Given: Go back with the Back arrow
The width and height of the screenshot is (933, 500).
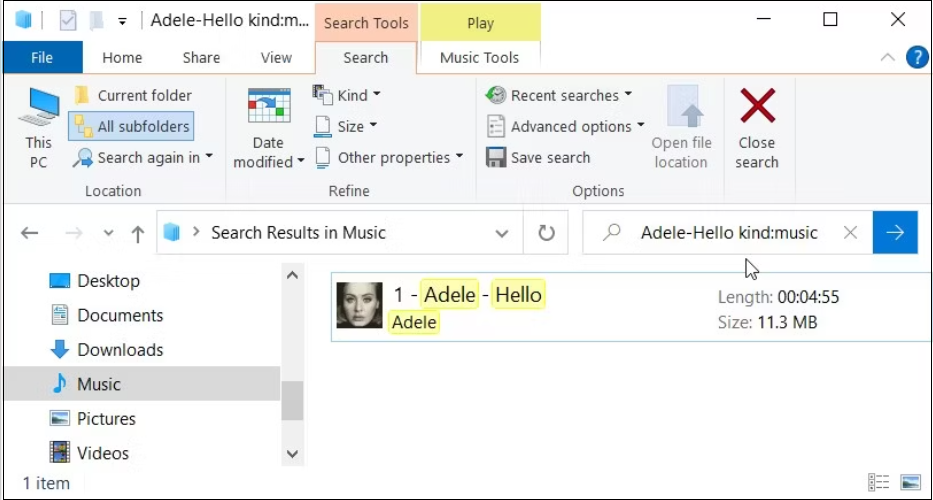Looking at the screenshot, I should (29, 233).
